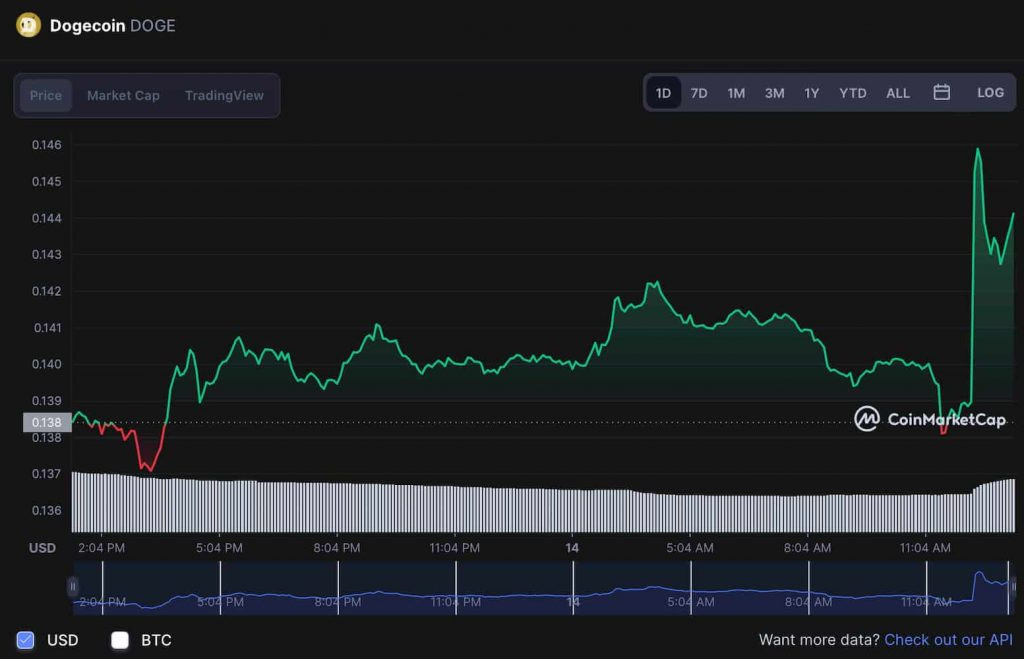Click the Dogecoin coin logo icon

[x=28, y=25]
